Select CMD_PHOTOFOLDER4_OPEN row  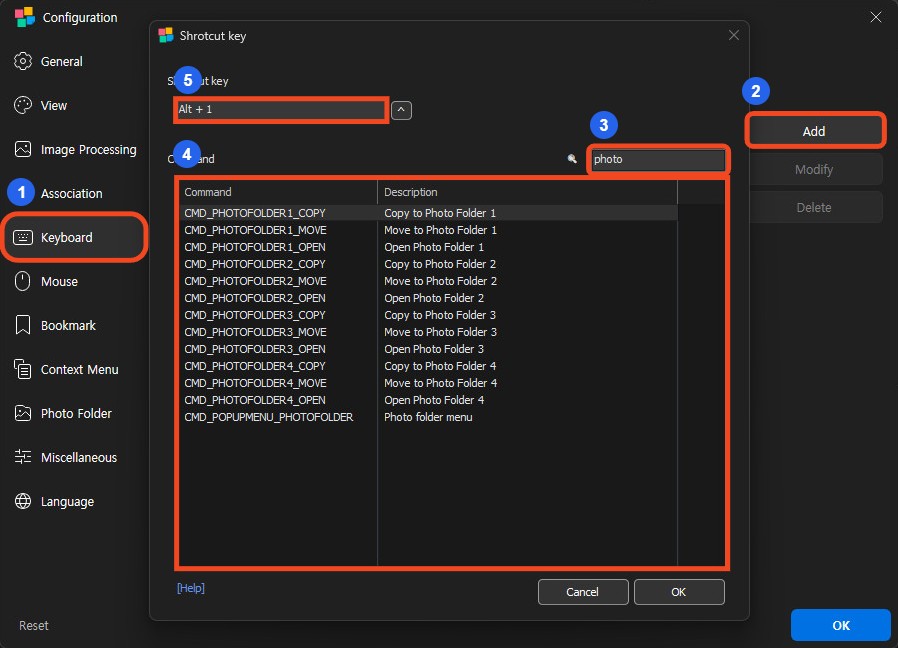coord(428,400)
